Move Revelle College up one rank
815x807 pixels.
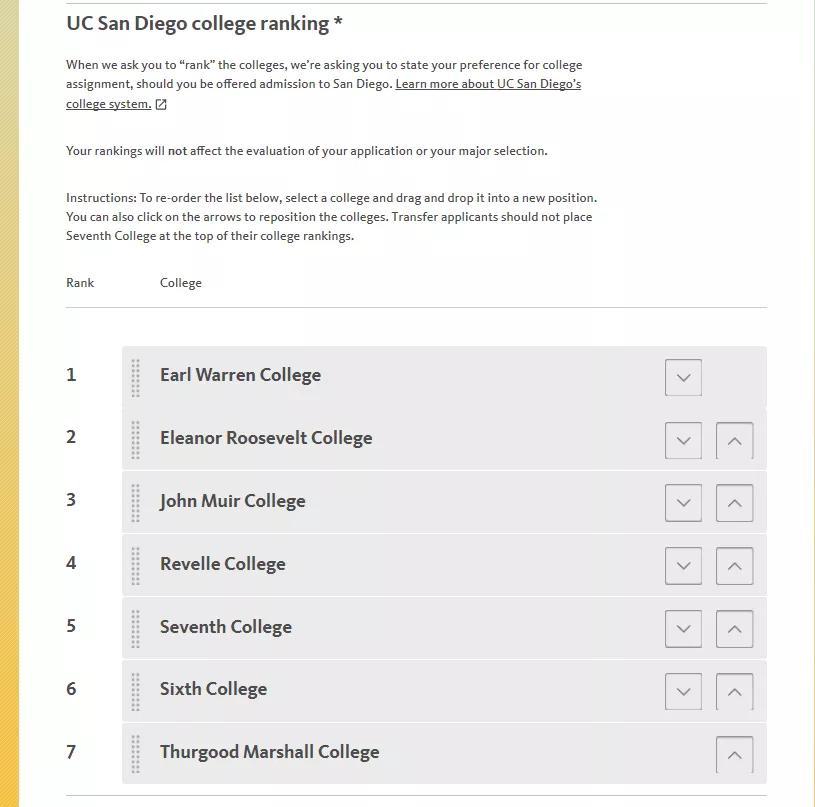pyautogui.click(x=734, y=566)
